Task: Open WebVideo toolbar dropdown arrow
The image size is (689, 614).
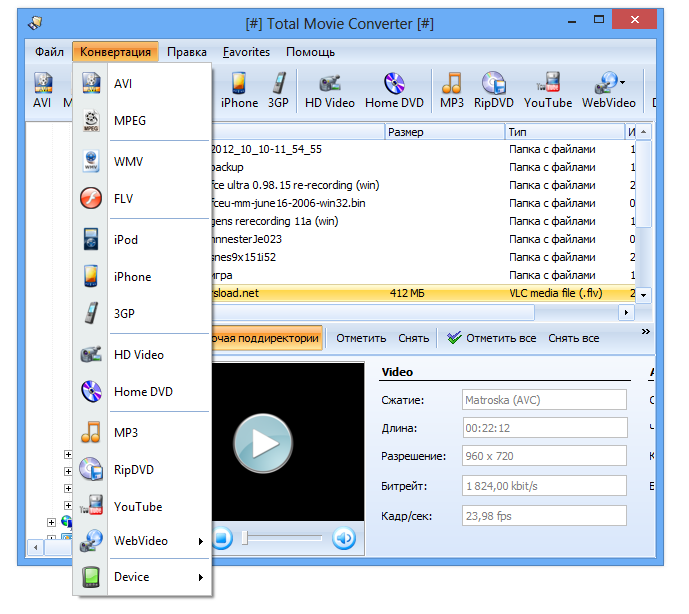Action: click(x=623, y=82)
